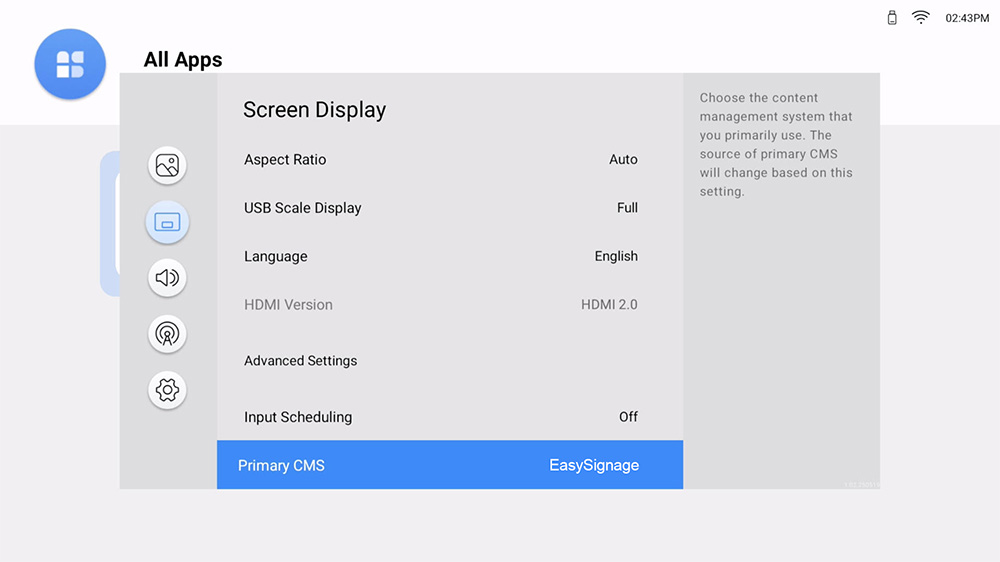This screenshot has width=1000, height=562.
Task: Toggle the Input Scheduling Off value
Action: (x=627, y=417)
